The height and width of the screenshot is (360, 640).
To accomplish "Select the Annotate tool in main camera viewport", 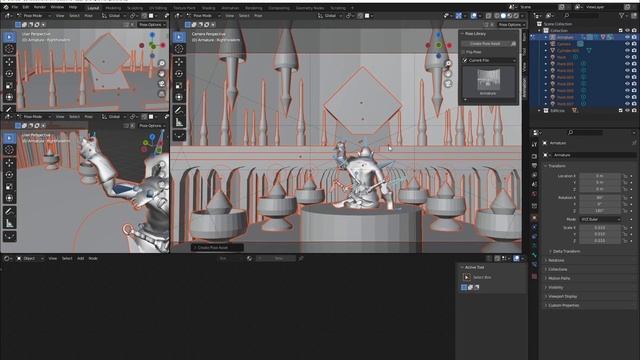I will pos(179,110).
